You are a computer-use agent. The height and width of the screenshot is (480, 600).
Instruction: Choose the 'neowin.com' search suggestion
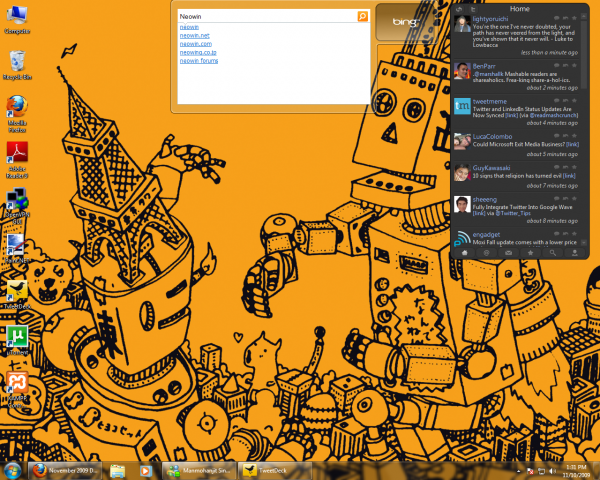pyautogui.click(x=196, y=44)
